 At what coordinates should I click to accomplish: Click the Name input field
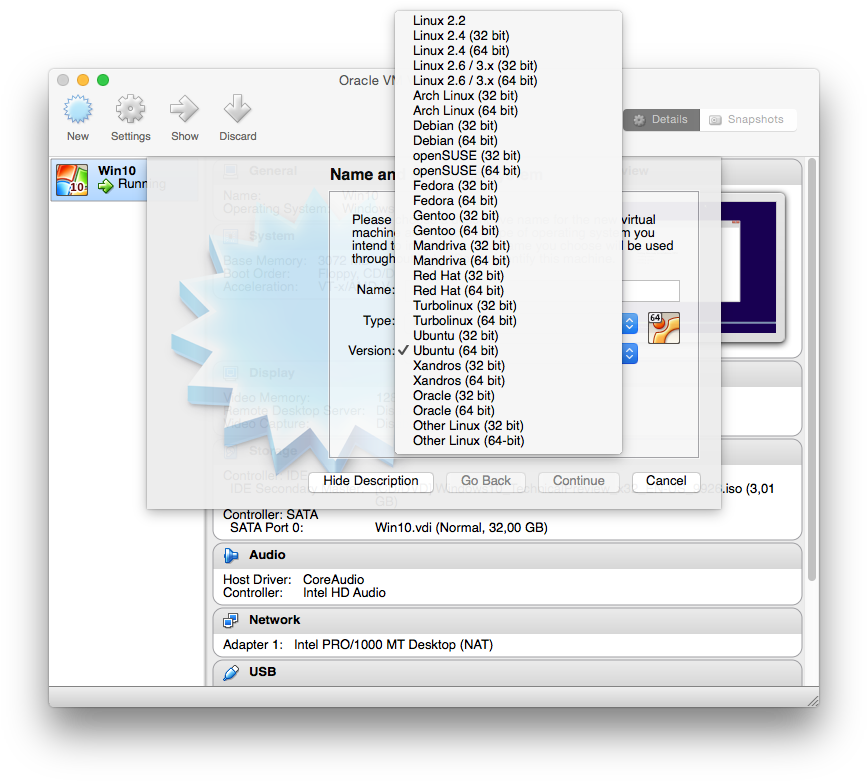(655, 291)
